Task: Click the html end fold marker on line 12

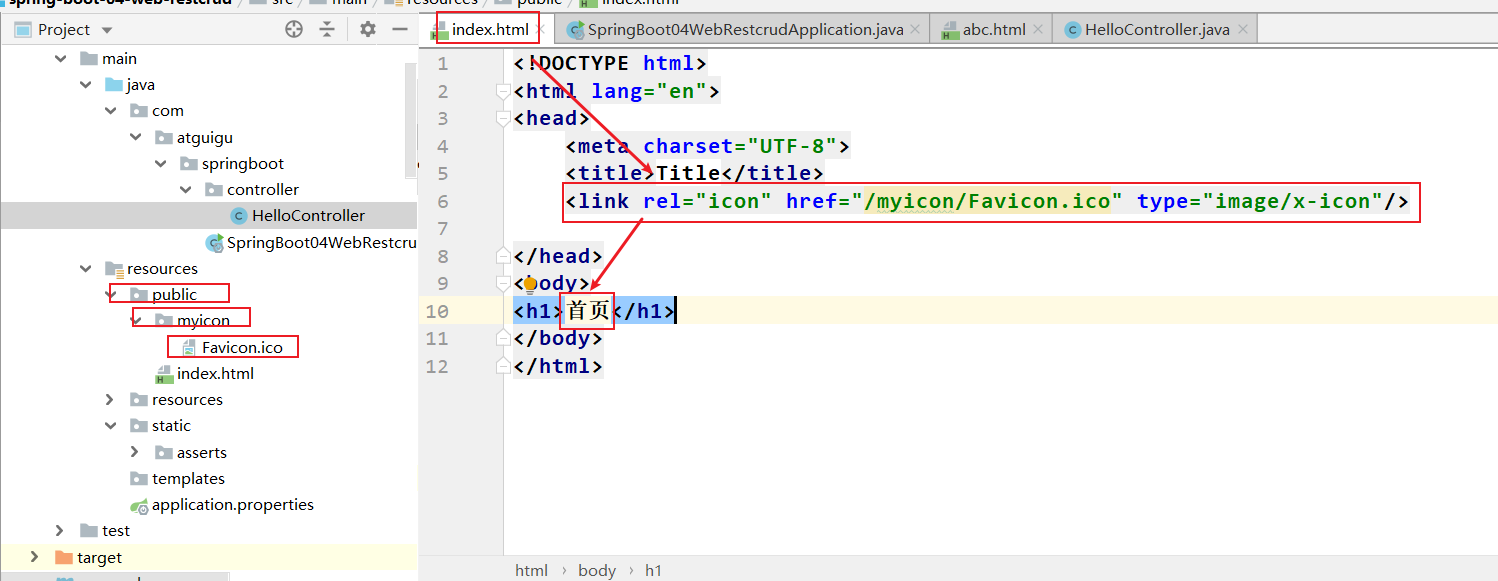Action: click(505, 366)
